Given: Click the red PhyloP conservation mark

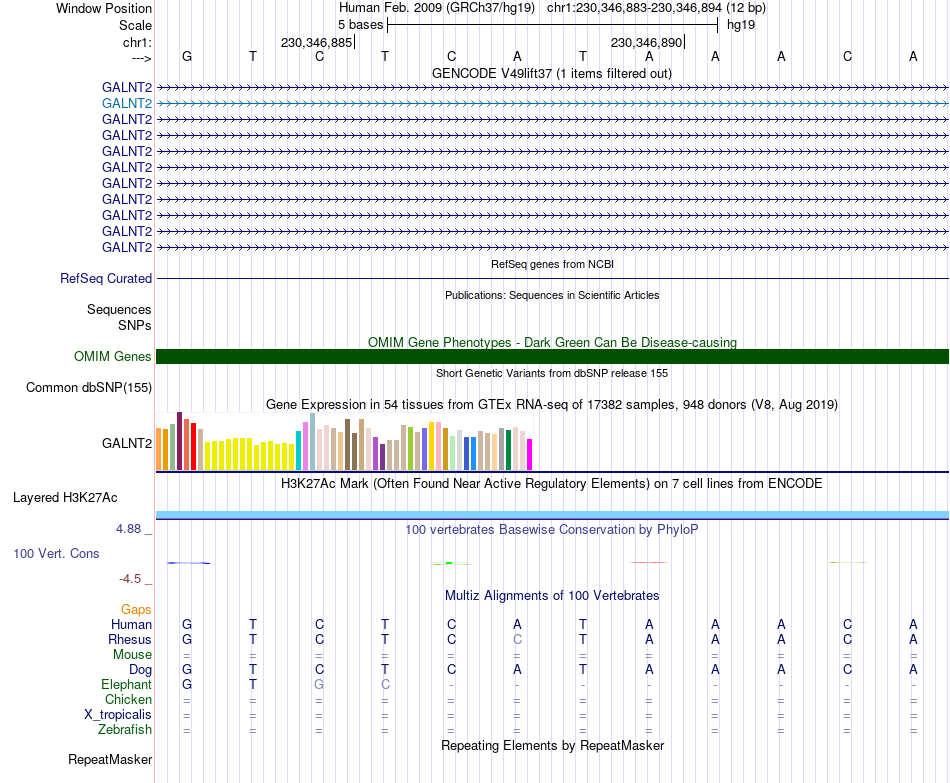Looking at the screenshot, I should (x=649, y=562).
